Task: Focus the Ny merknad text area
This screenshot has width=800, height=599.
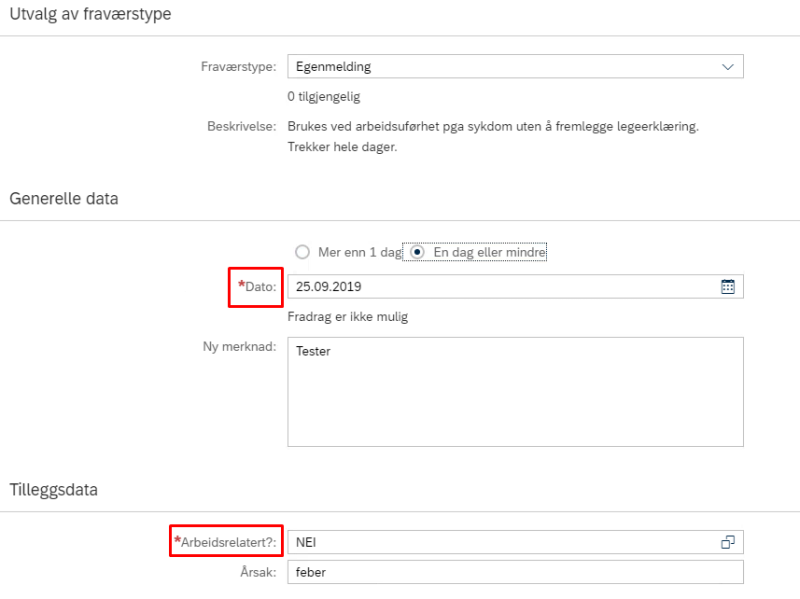Action: point(515,392)
